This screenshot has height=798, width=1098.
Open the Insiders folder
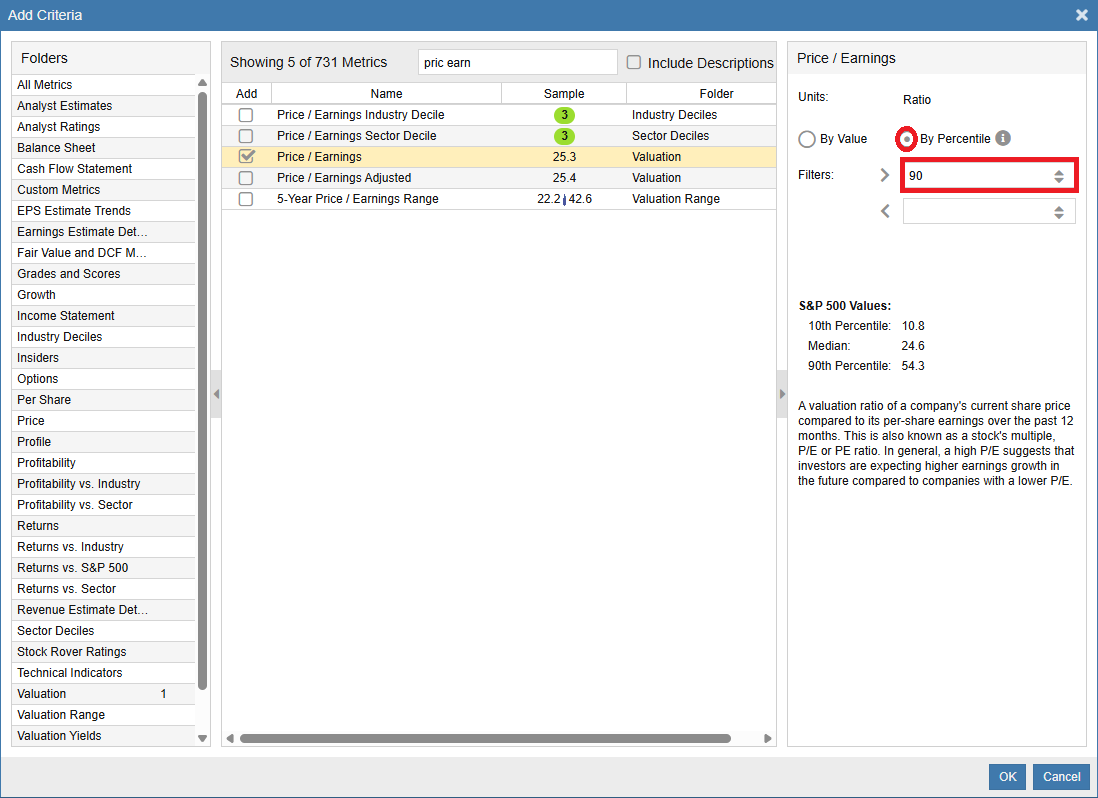(103, 358)
